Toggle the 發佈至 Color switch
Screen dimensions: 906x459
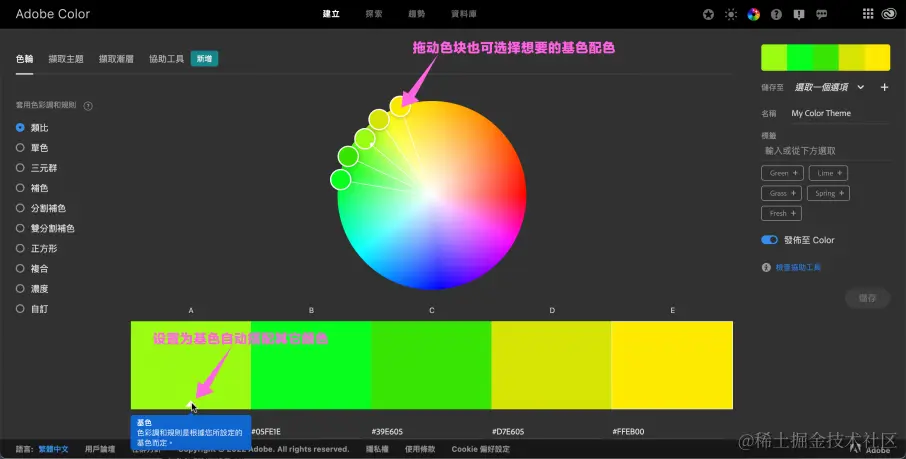click(x=769, y=240)
